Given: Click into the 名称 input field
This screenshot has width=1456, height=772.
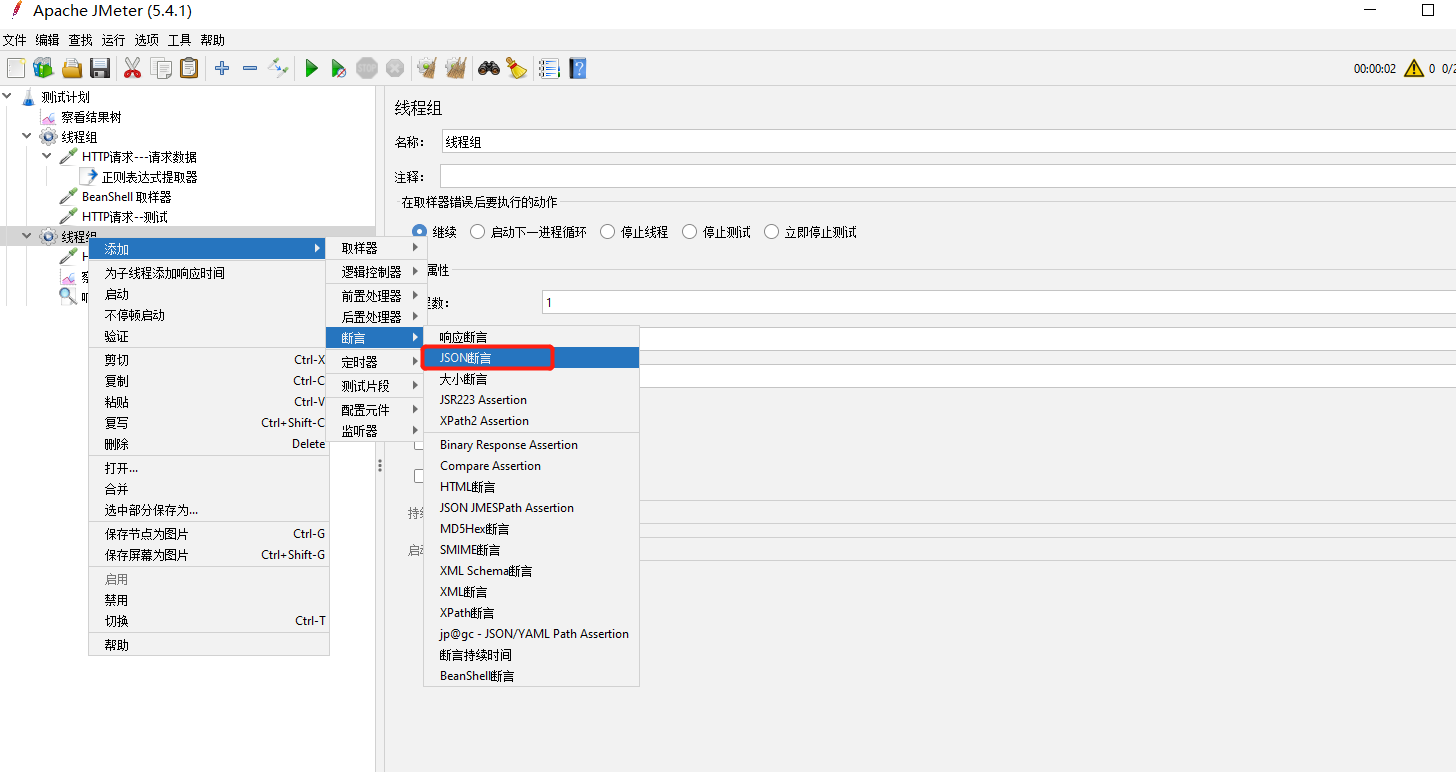Looking at the screenshot, I should (x=948, y=142).
